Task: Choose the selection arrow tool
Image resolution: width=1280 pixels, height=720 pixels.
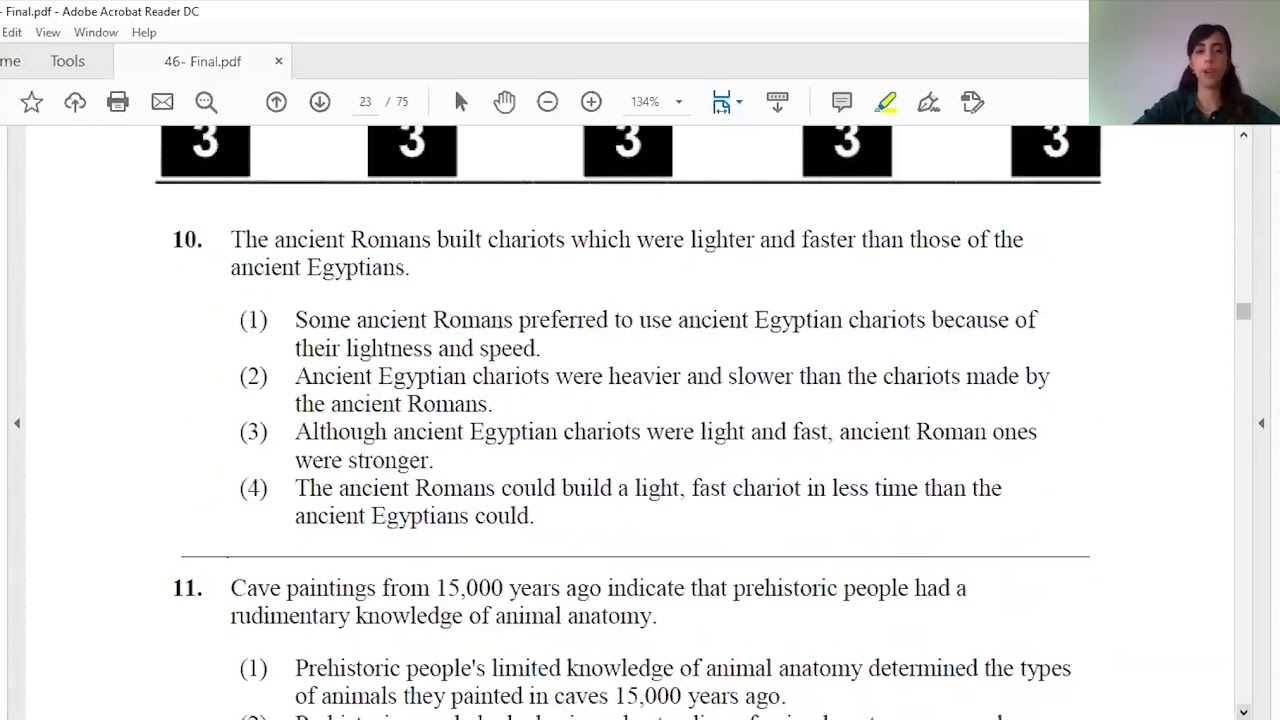Action: (461, 102)
